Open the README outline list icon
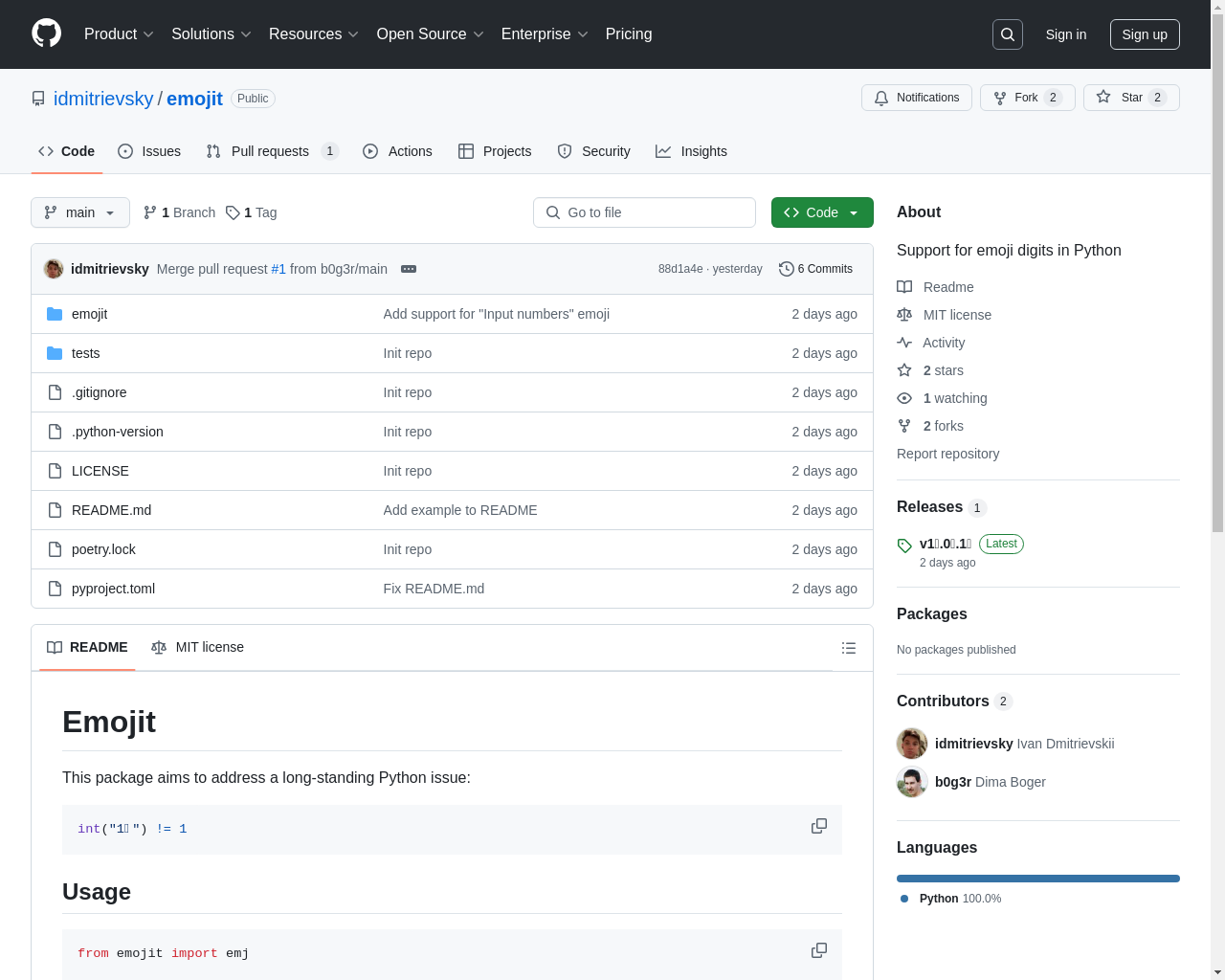 click(x=849, y=648)
